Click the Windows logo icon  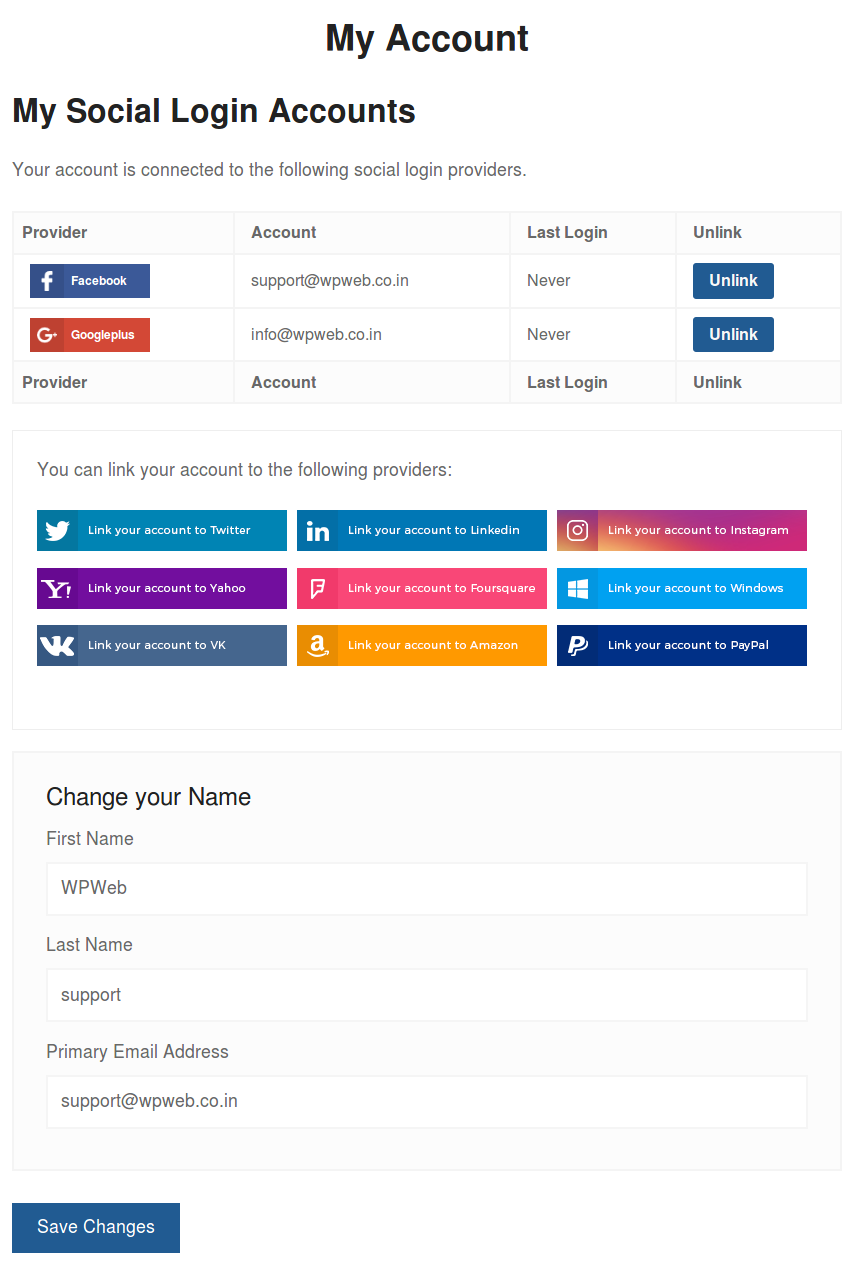pos(577,589)
